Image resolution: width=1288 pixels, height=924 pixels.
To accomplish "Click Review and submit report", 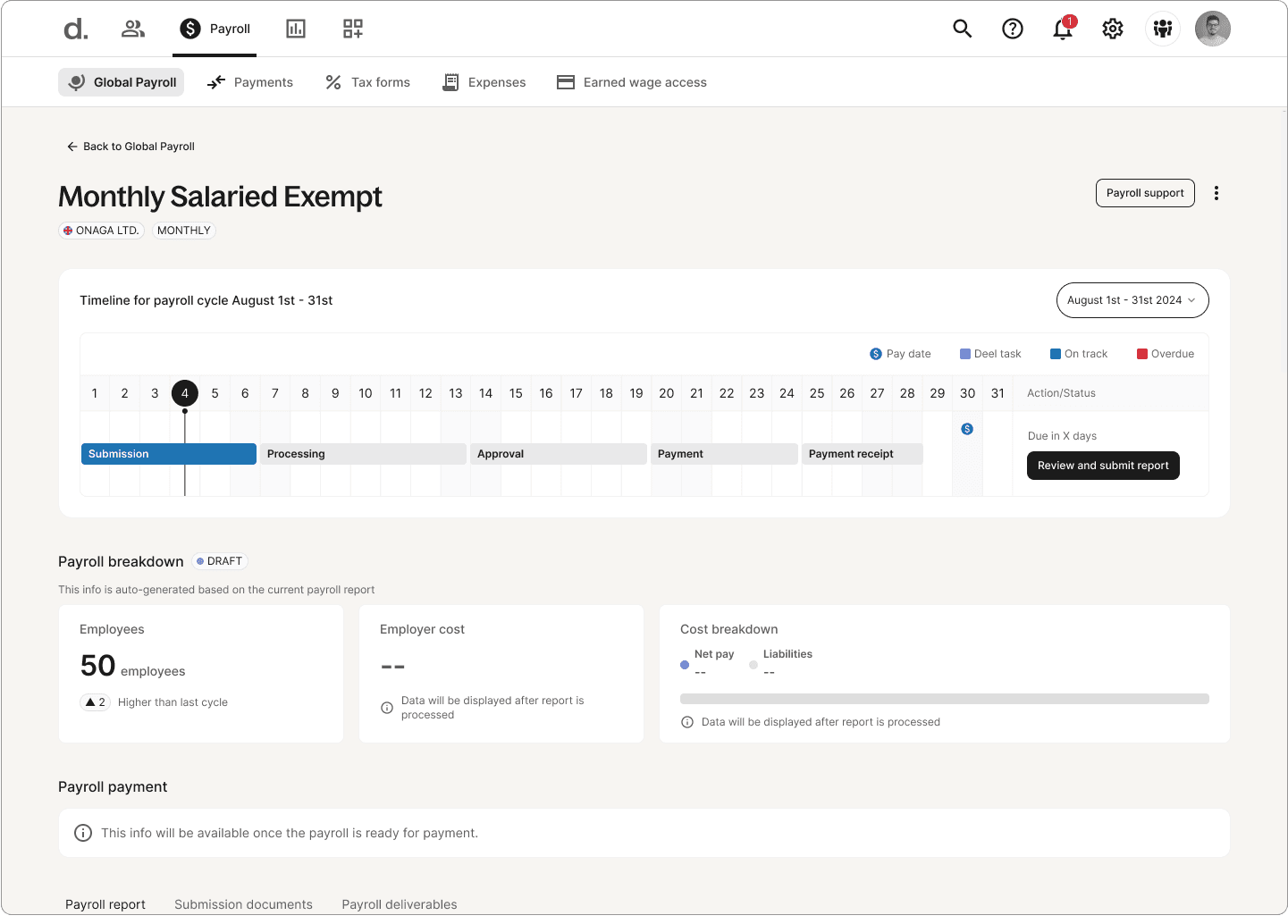I will 1102,465.
